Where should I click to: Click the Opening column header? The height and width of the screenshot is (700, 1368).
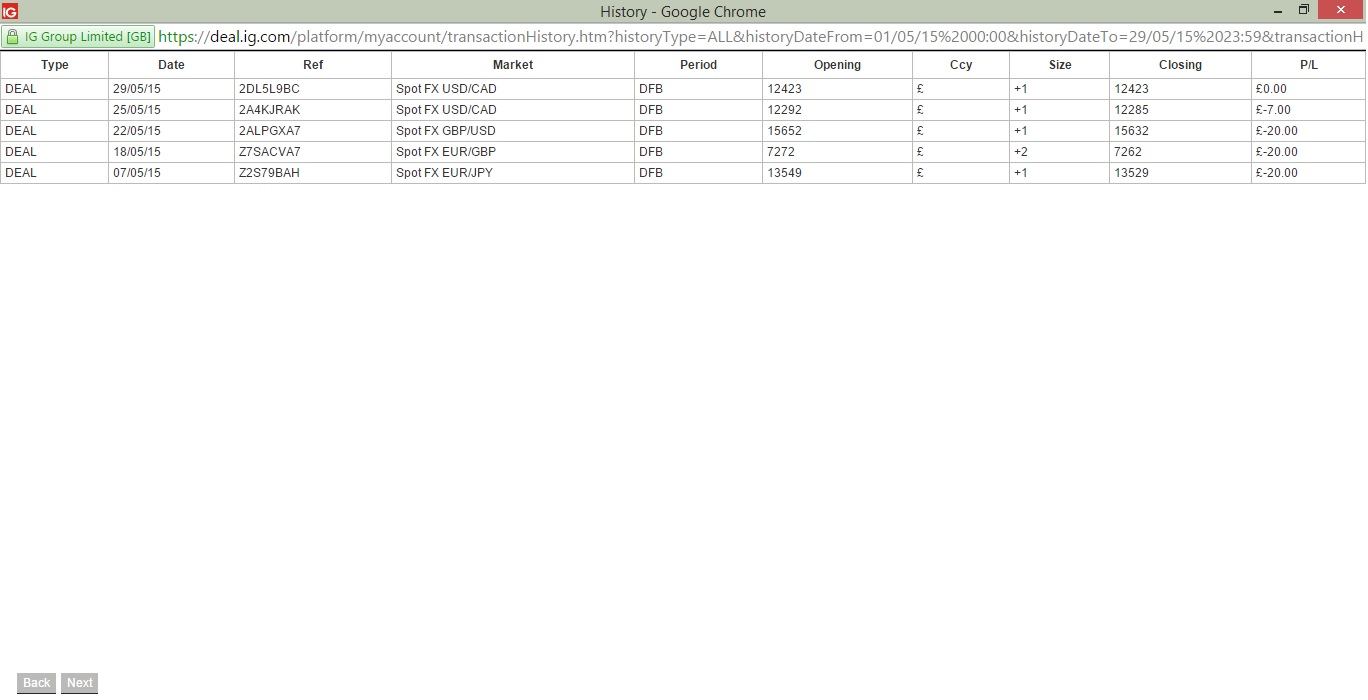837,65
